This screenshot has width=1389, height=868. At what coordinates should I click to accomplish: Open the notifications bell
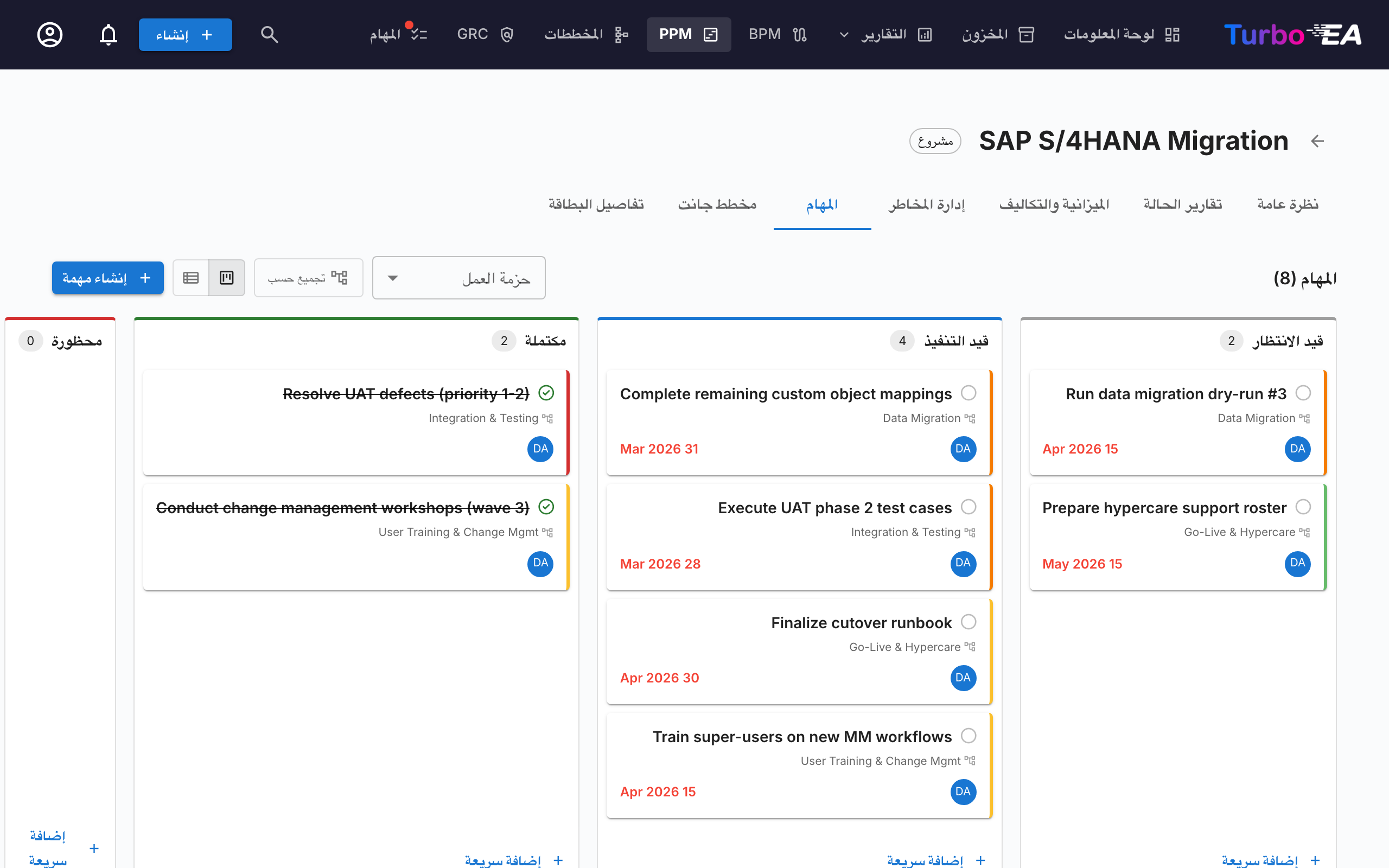point(109,34)
